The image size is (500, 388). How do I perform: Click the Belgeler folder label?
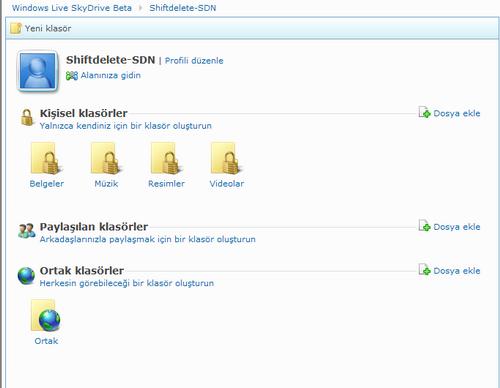[47, 184]
